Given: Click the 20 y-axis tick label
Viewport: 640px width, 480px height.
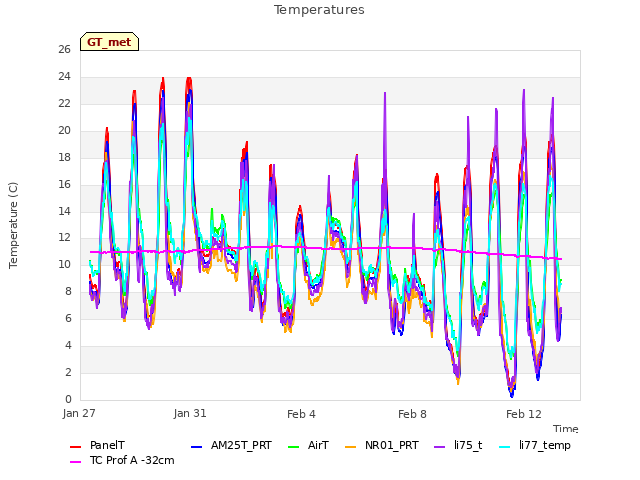Looking at the screenshot, I should tap(64, 130).
